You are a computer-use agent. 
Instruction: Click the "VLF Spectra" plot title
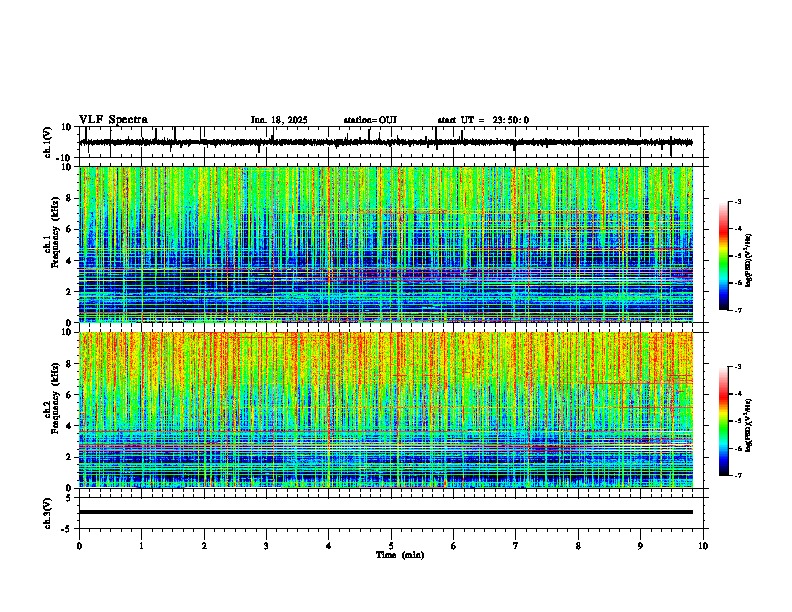pyautogui.click(x=114, y=120)
